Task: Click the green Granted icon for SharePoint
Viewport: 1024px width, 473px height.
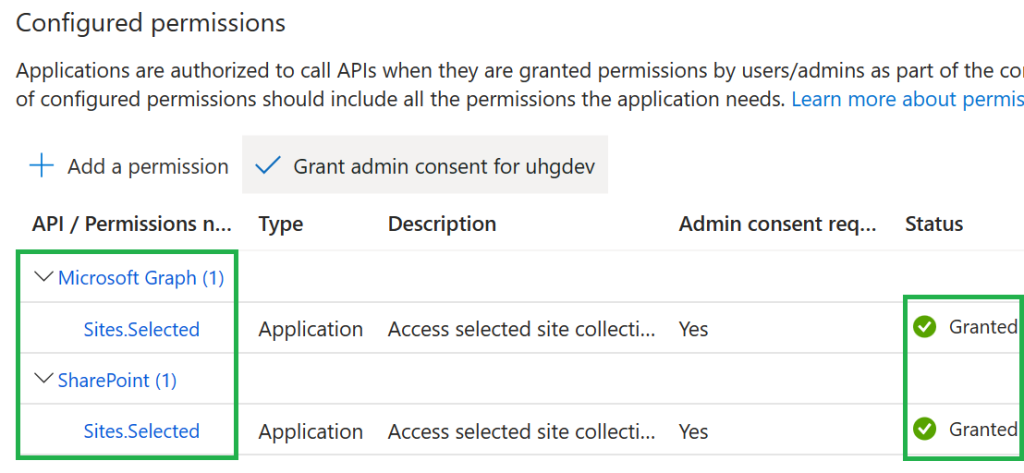Action: [924, 429]
